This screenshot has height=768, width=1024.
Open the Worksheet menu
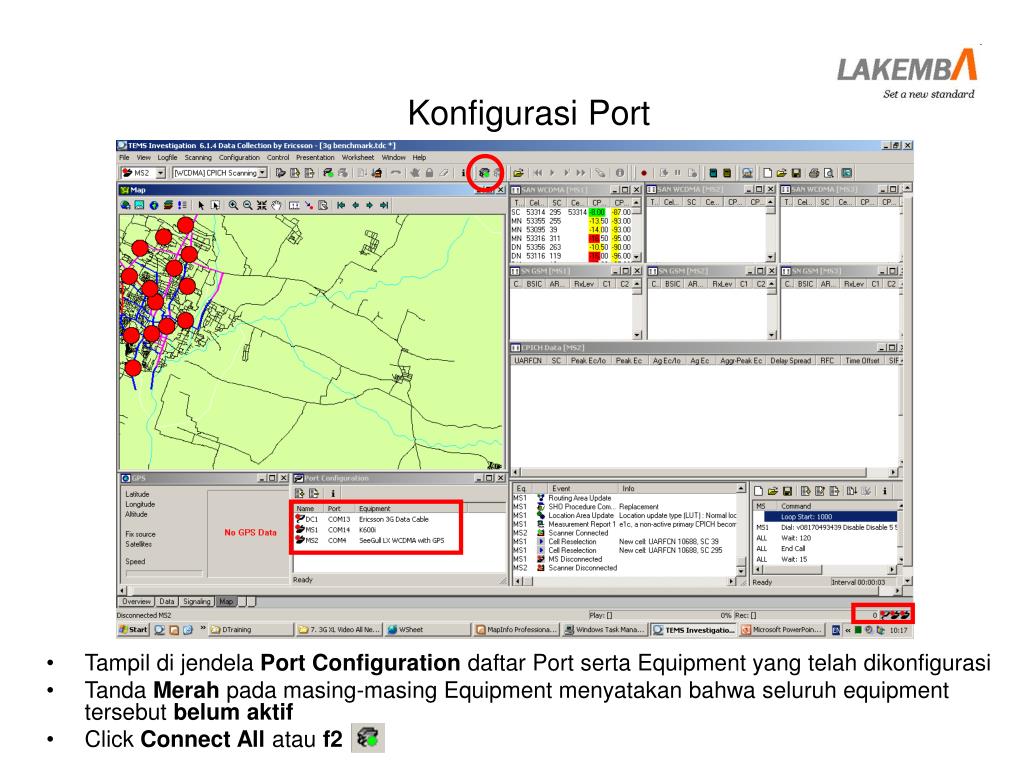pos(358,157)
